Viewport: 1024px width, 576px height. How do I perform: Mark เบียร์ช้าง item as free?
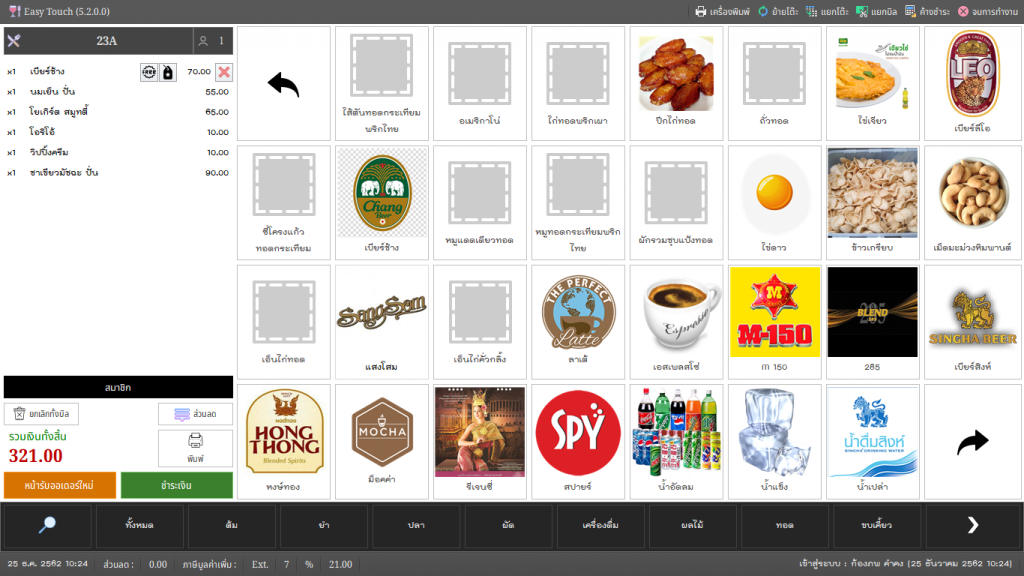tap(149, 72)
